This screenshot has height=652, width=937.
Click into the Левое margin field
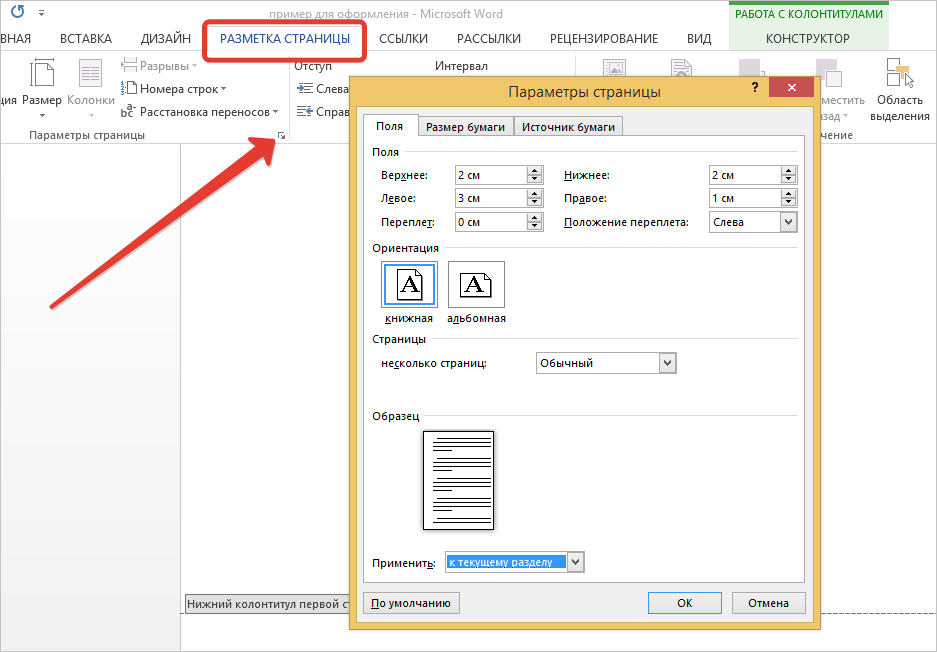[x=489, y=198]
